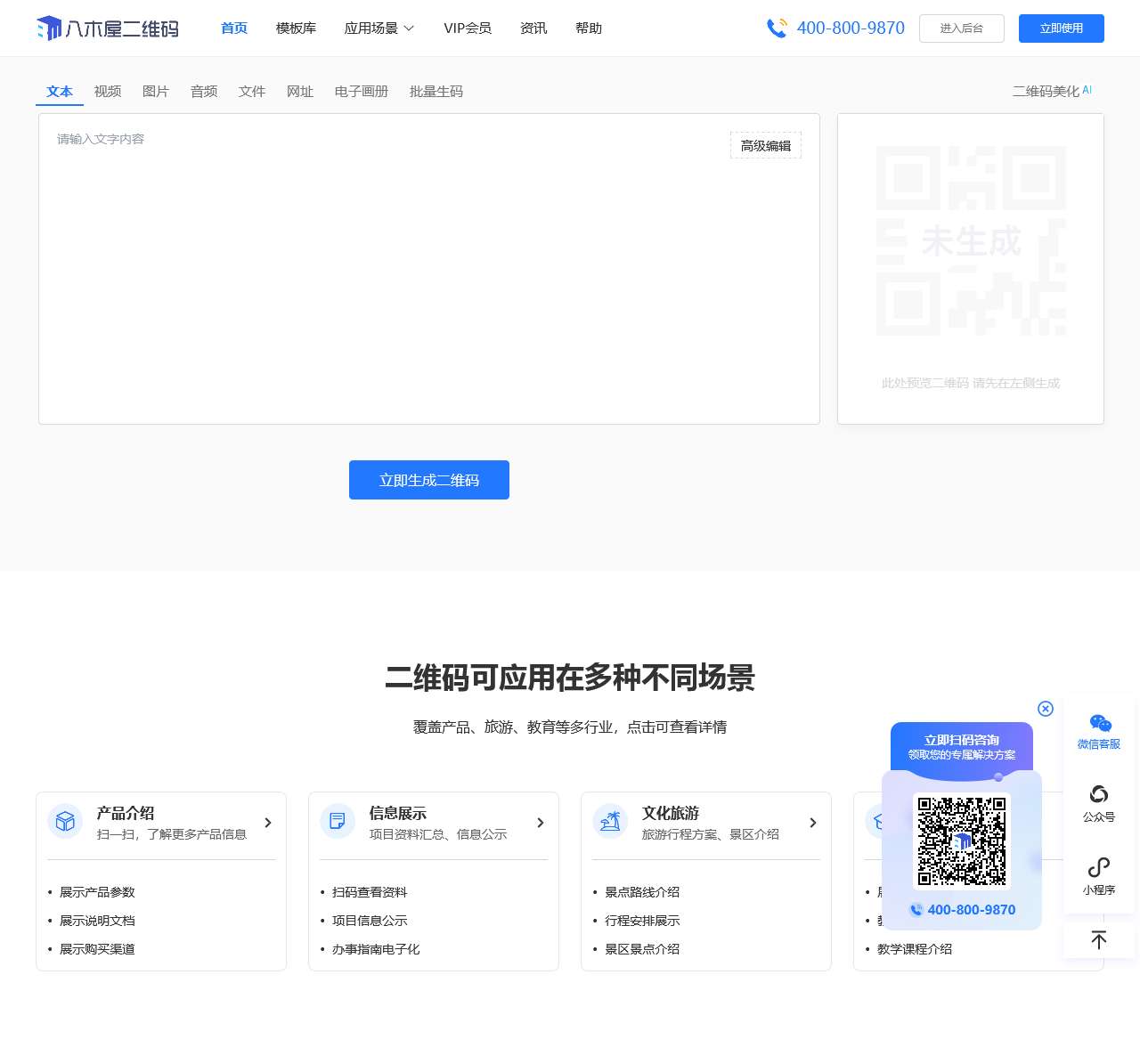Select the 产品介绍 cube icon
This screenshot has width=1140, height=1064.
64,821
